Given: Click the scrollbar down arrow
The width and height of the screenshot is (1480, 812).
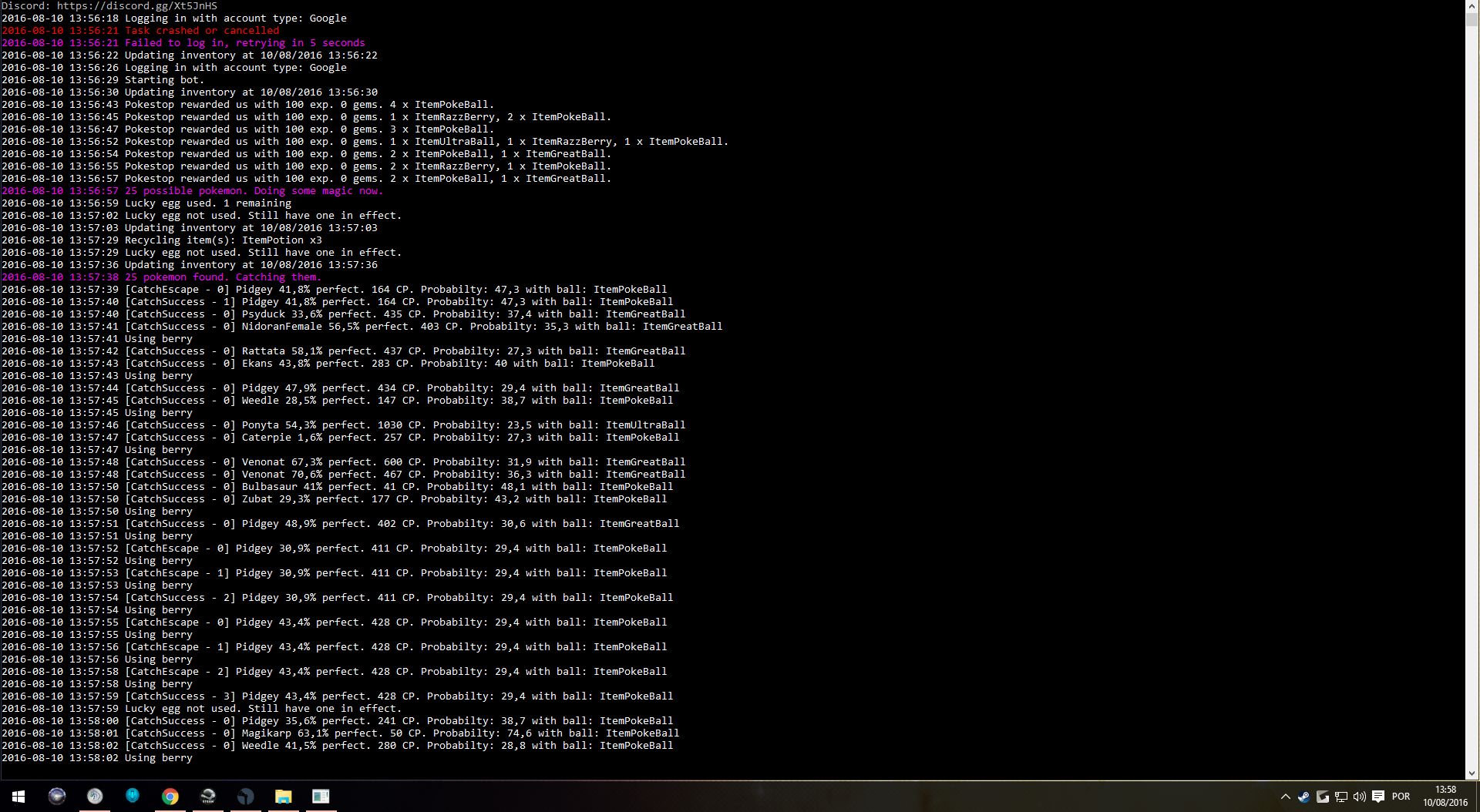Looking at the screenshot, I should [1472, 773].
